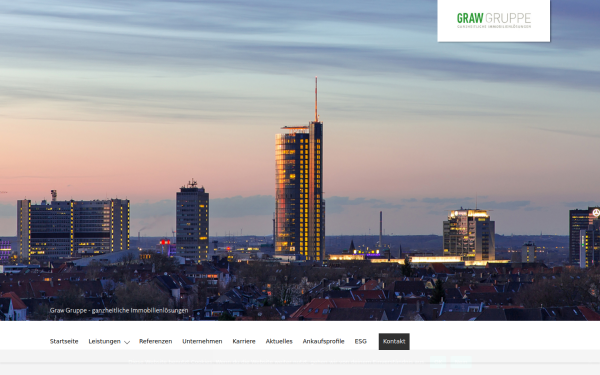Open Ankaufsprofile page
This screenshot has width=600, height=375.
pyautogui.click(x=323, y=341)
